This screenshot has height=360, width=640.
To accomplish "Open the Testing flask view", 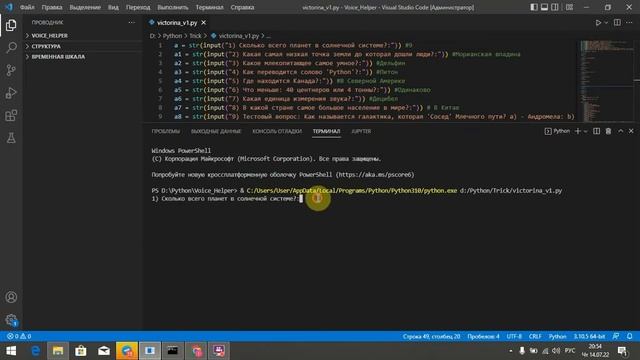I will (11, 138).
